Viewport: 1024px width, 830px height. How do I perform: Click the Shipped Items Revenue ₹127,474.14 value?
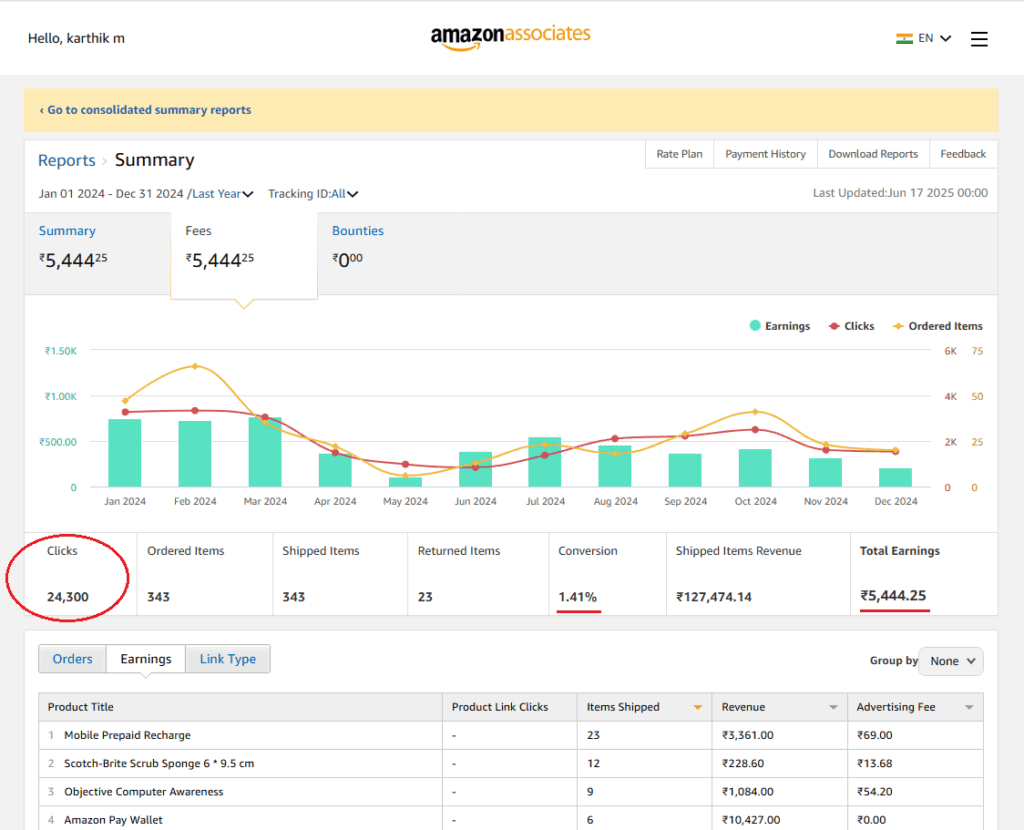pos(713,597)
